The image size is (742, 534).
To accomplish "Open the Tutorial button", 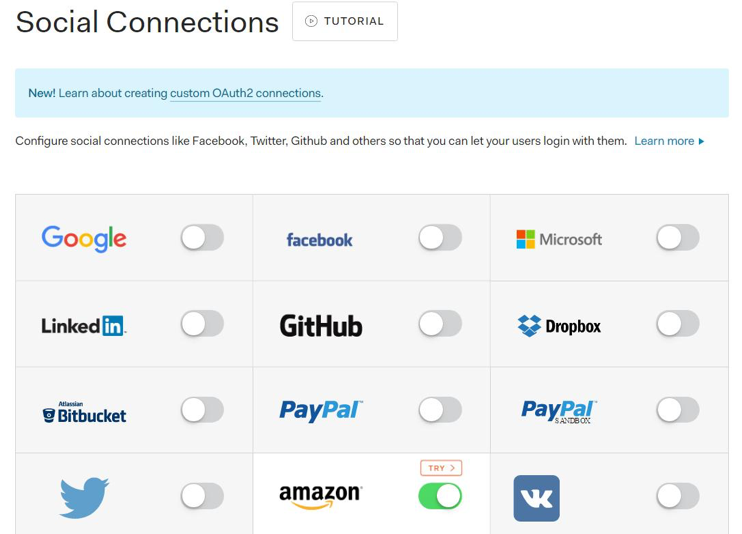I will [x=345, y=21].
